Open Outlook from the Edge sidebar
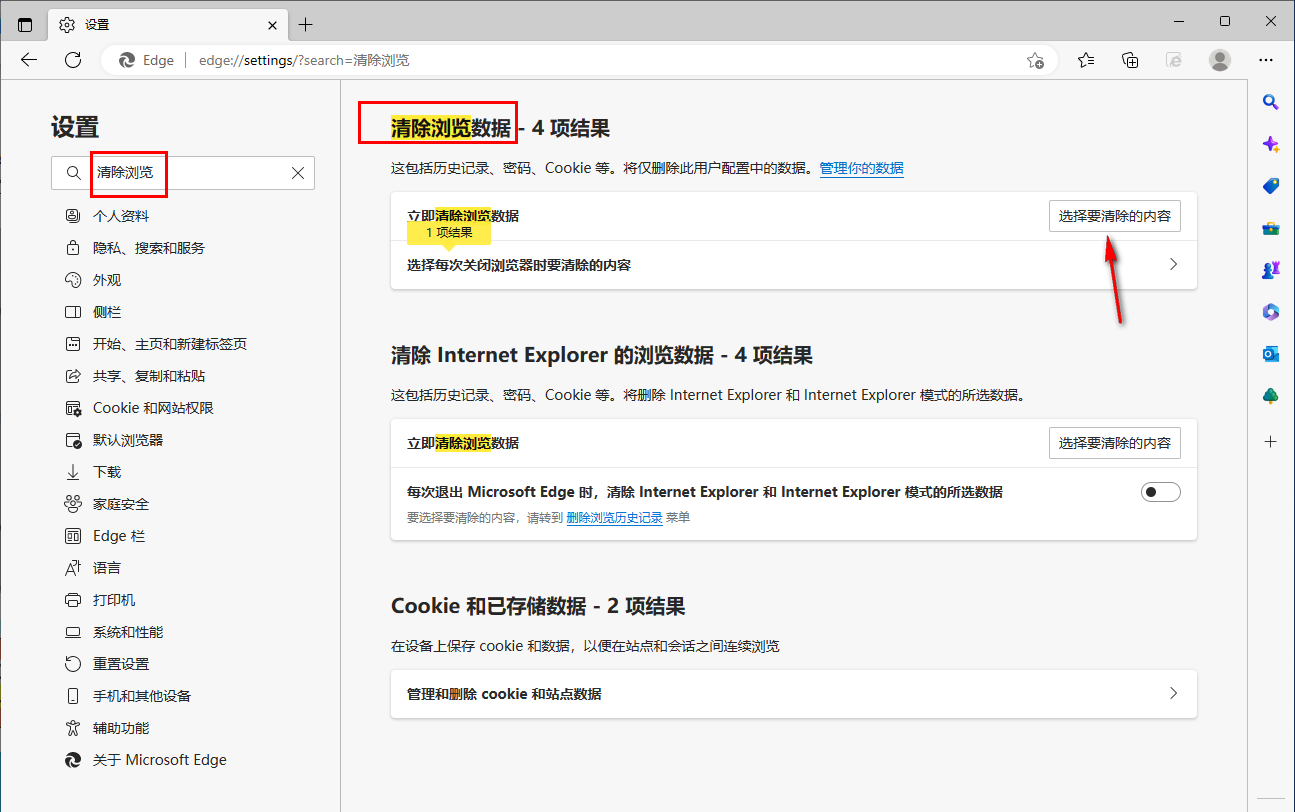Image resolution: width=1295 pixels, height=812 pixels. [1270, 353]
